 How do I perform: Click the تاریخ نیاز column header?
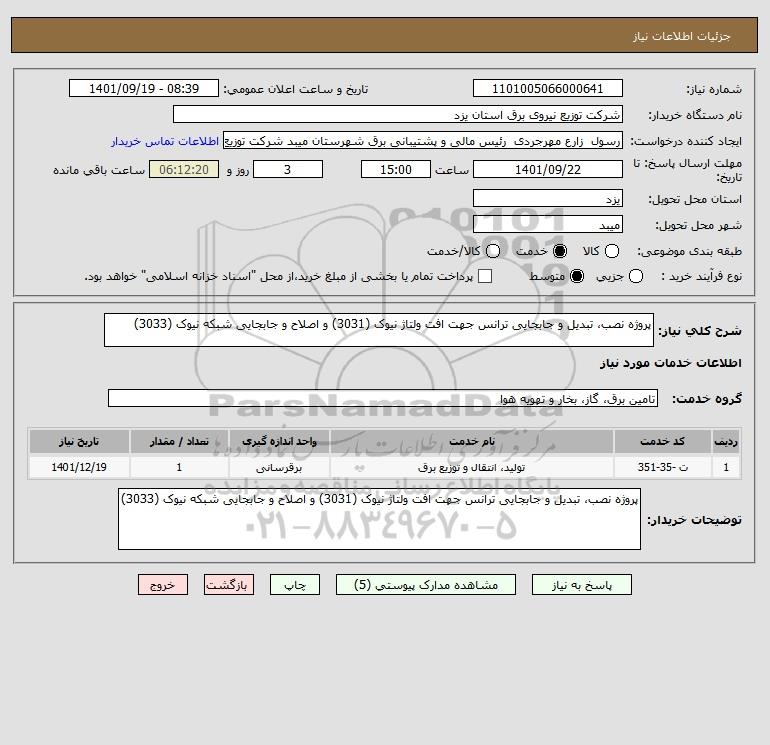pyautogui.click(x=79, y=441)
